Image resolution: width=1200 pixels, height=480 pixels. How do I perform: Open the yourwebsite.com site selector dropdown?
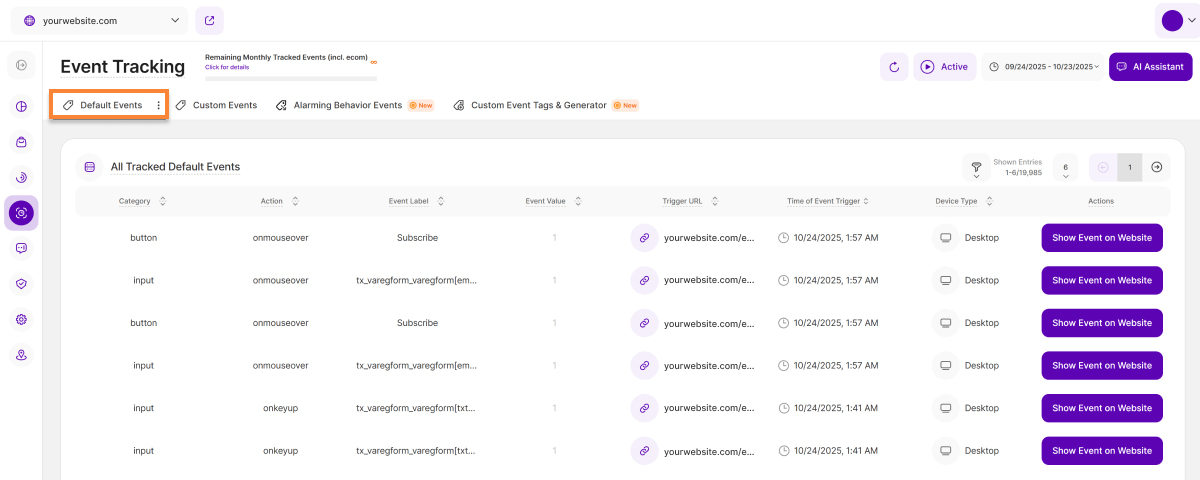[x=100, y=20]
